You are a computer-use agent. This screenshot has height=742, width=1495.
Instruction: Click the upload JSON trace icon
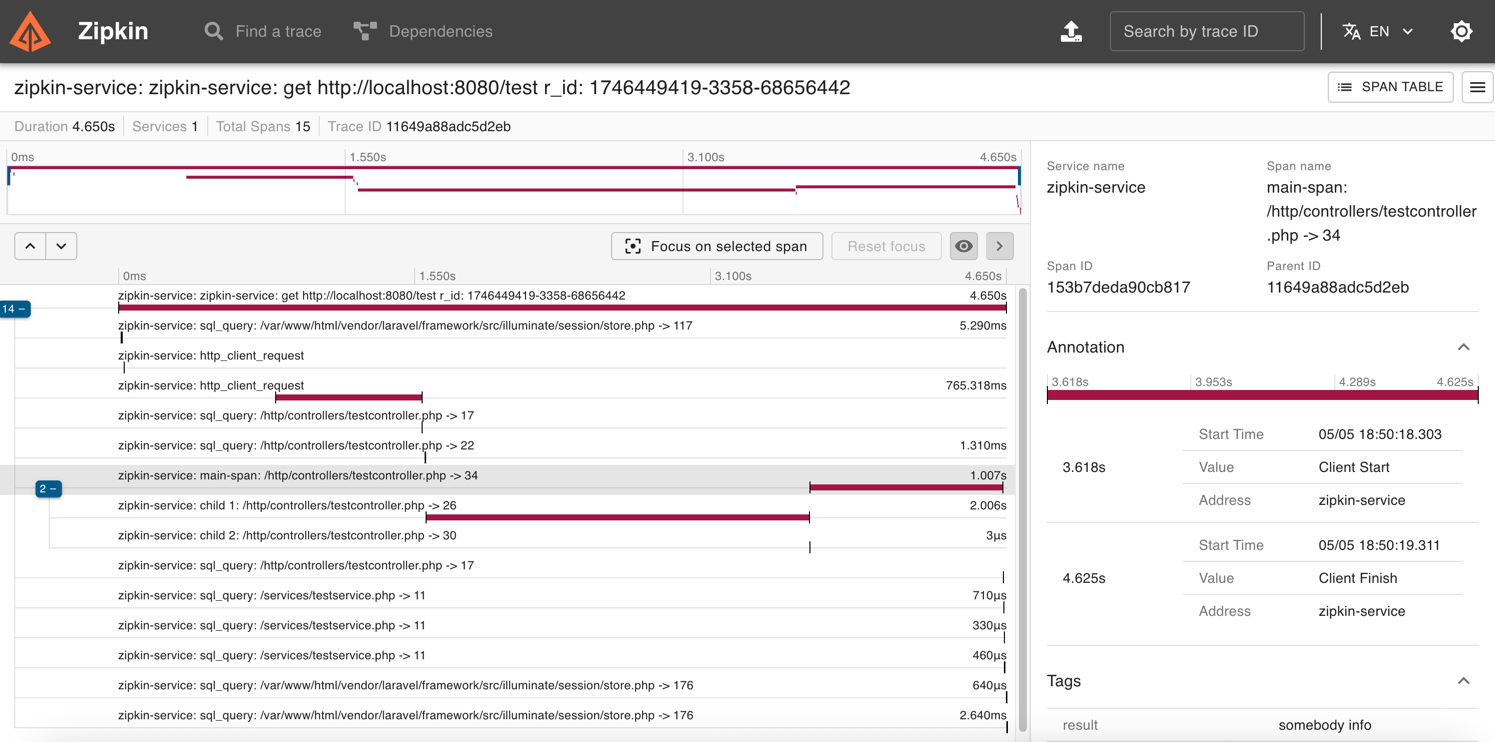pos(1071,32)
